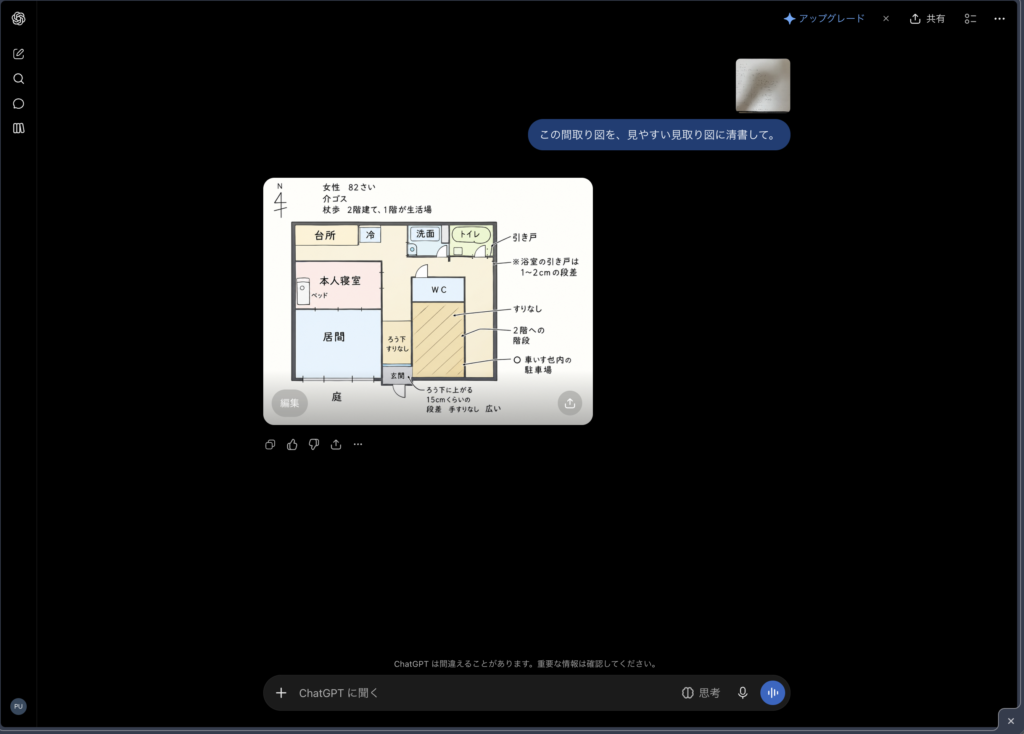Dismiss the upgrade prompt with X
Screen dimensions: 1024x734
[x=886, y=18]
